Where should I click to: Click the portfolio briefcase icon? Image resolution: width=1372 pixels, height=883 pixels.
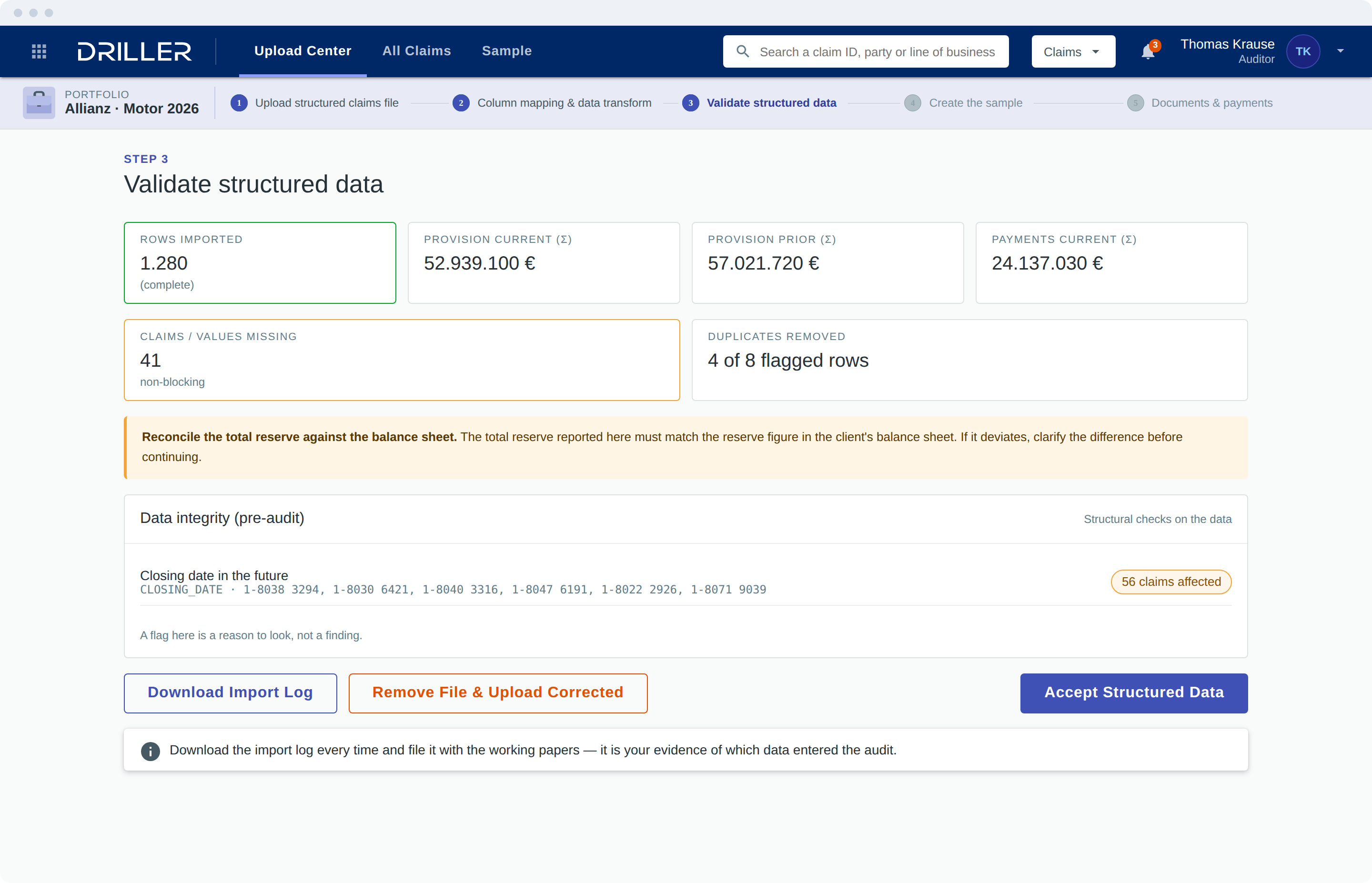[39, 102]
